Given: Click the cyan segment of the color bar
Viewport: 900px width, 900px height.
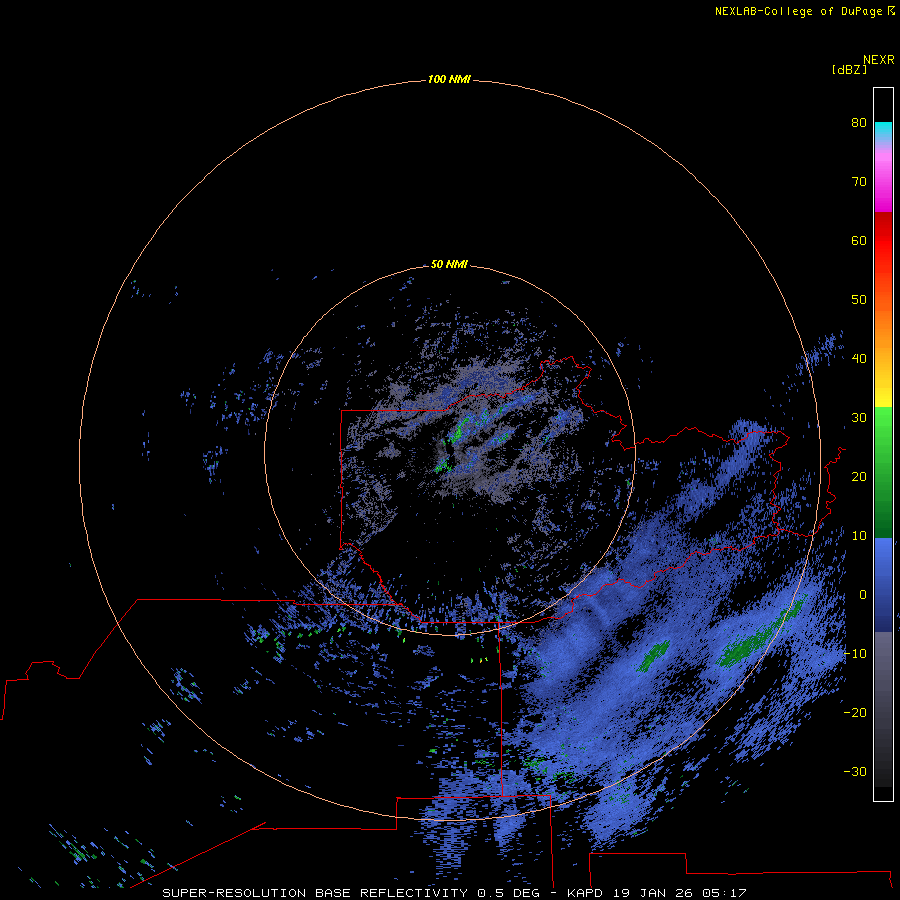Looking at the screenshot, I should click(x=883, y=131).
